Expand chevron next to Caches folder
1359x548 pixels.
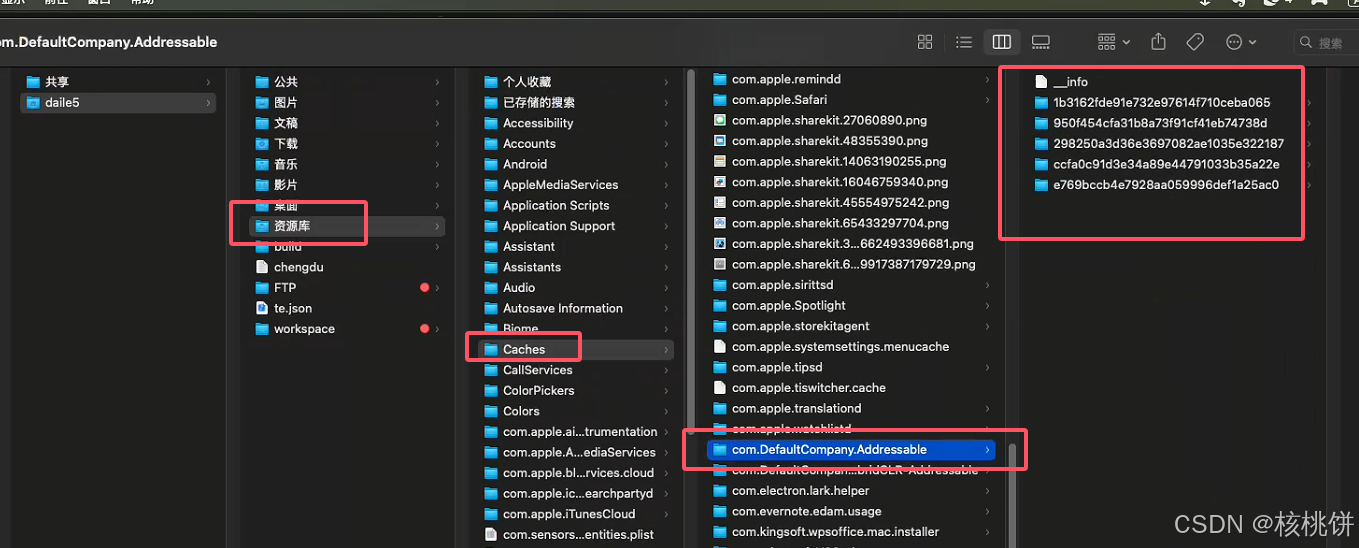pyautogui.click(x=666, y=350)
